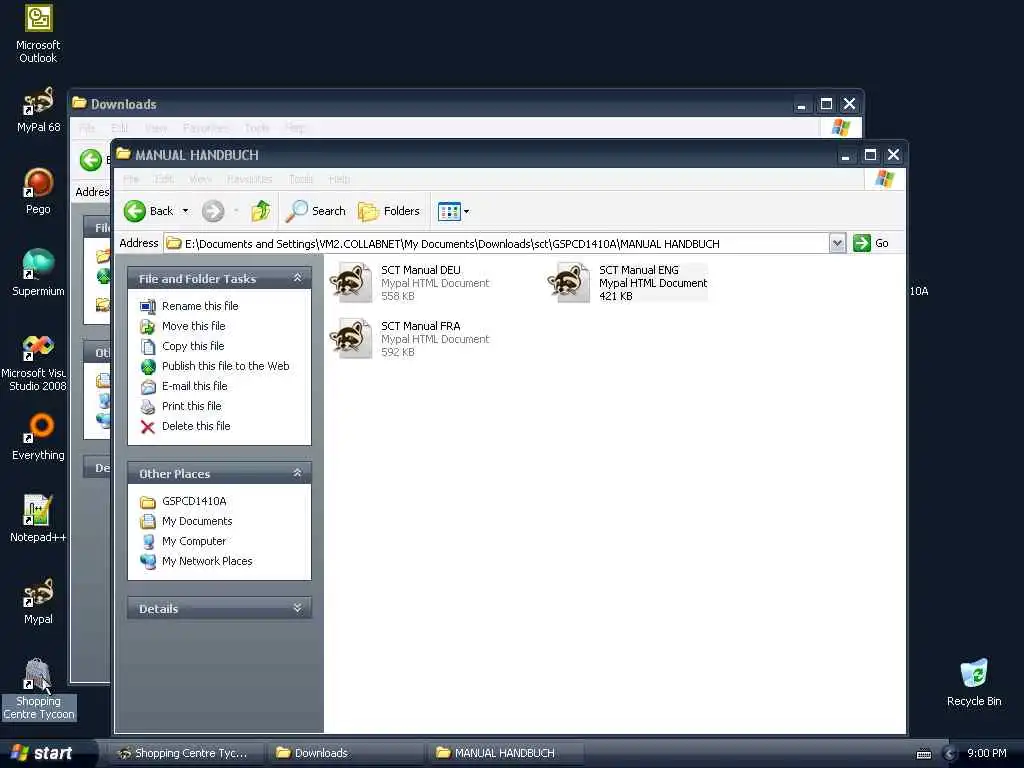Open on-screen keyboard tray icon

[923, 754]
